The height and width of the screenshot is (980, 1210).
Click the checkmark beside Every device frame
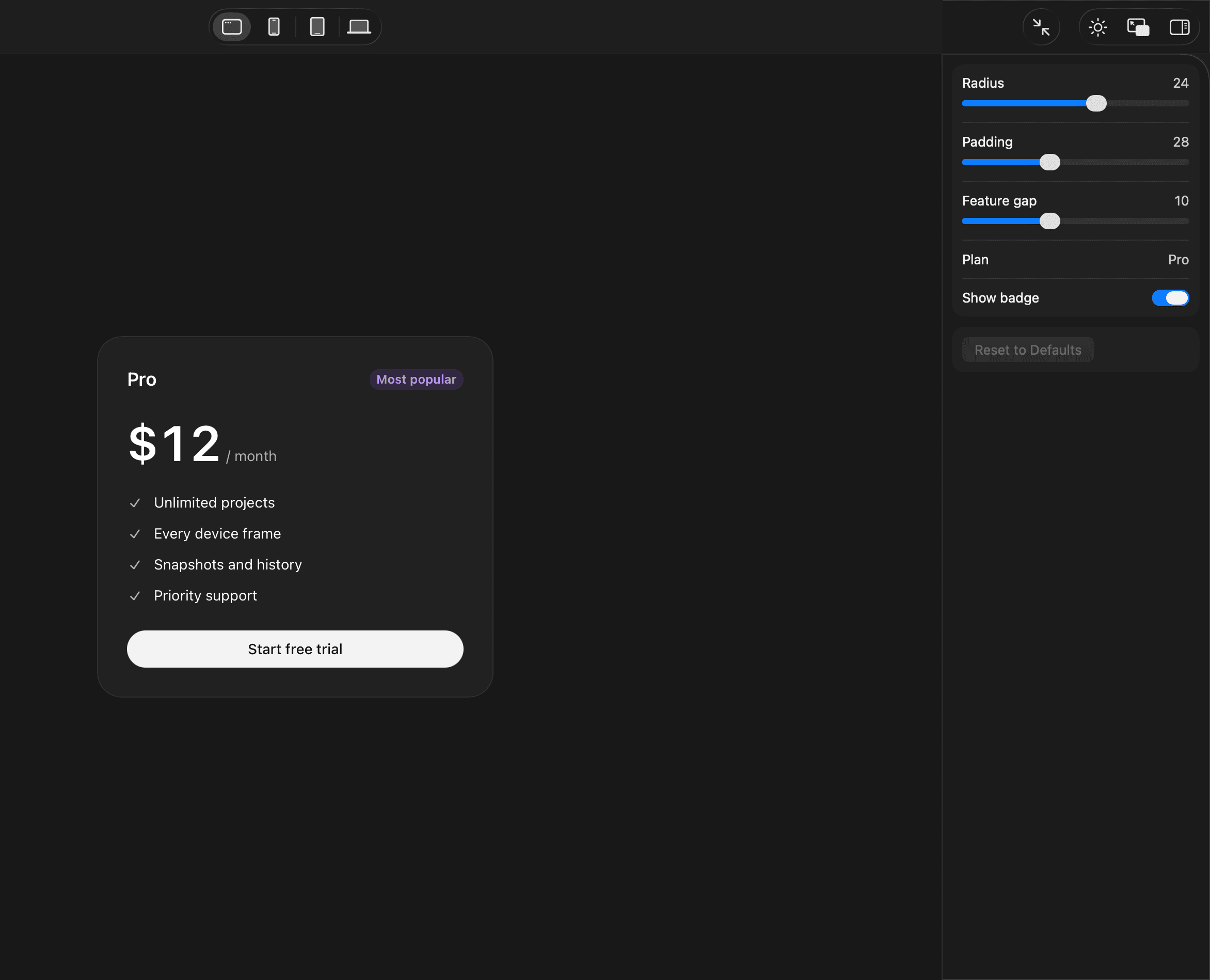[x=135, y=534]
